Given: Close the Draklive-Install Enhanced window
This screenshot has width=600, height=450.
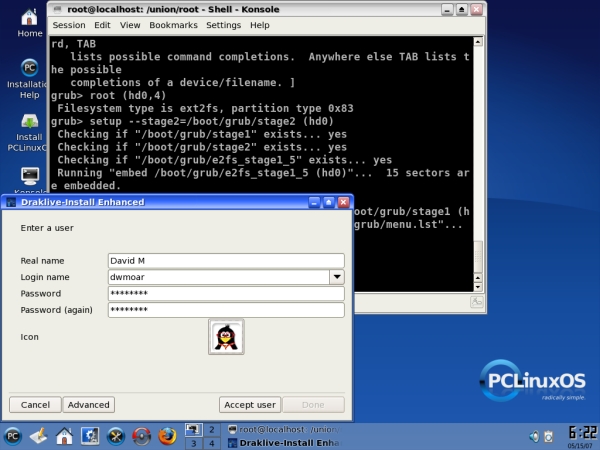Looking at the screenshot, I should pyautogui.click(x=343, y=202).
